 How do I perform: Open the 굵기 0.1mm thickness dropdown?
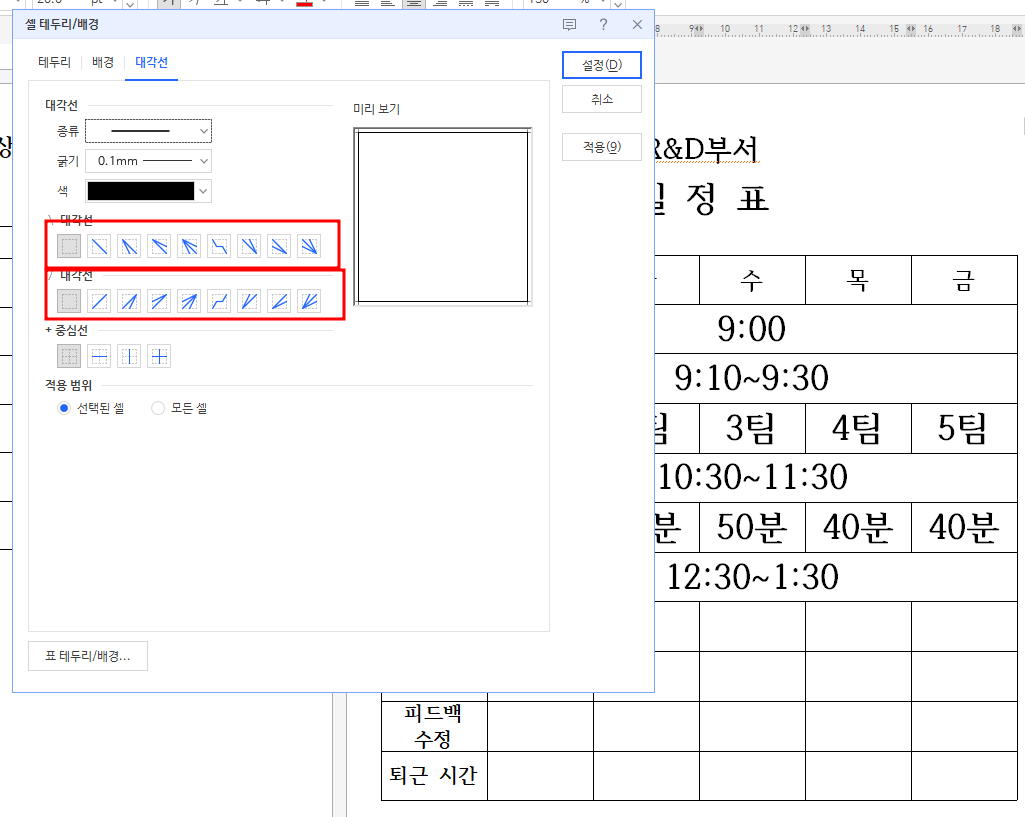148,161
